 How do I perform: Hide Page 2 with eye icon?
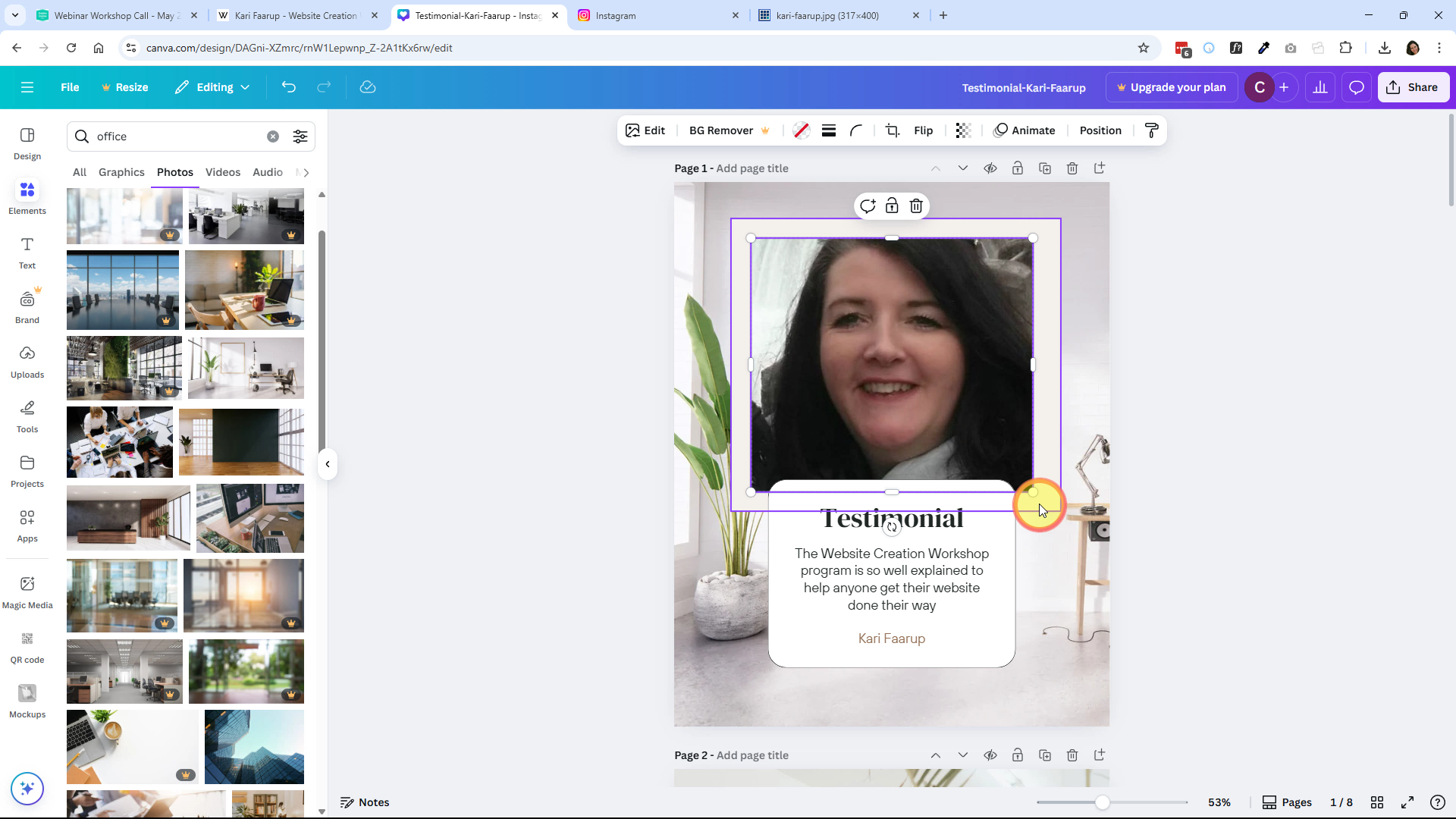(990, 755)
